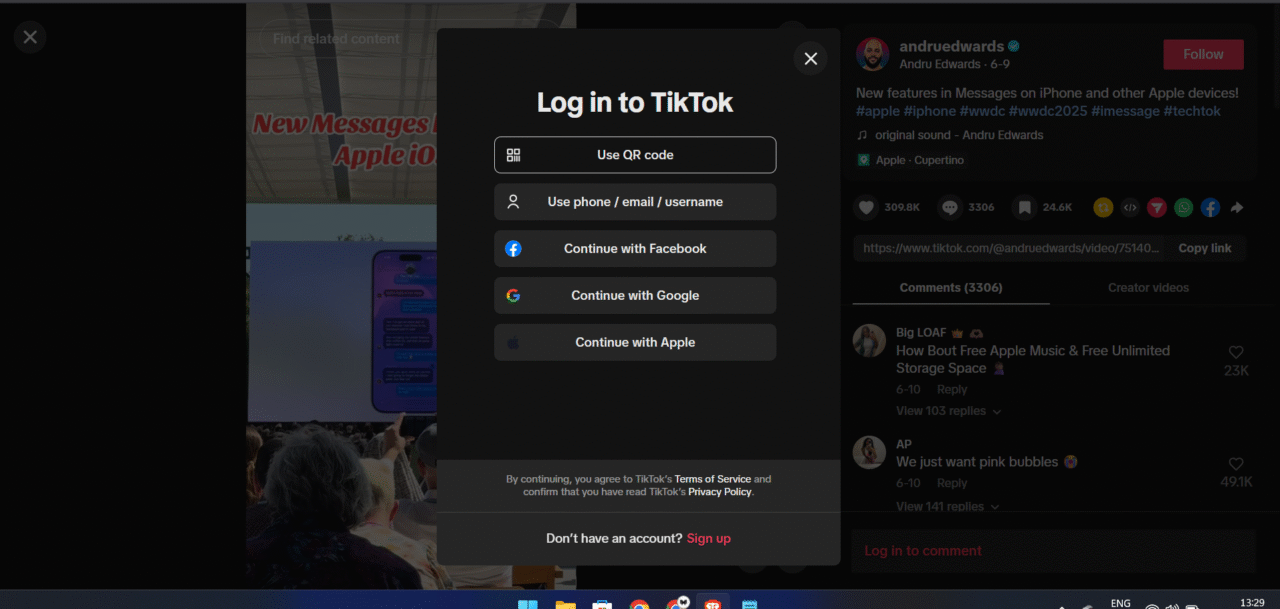Click the Sign up link
Viewport: 1280px width, 609px height.
(x=709, y=538)
